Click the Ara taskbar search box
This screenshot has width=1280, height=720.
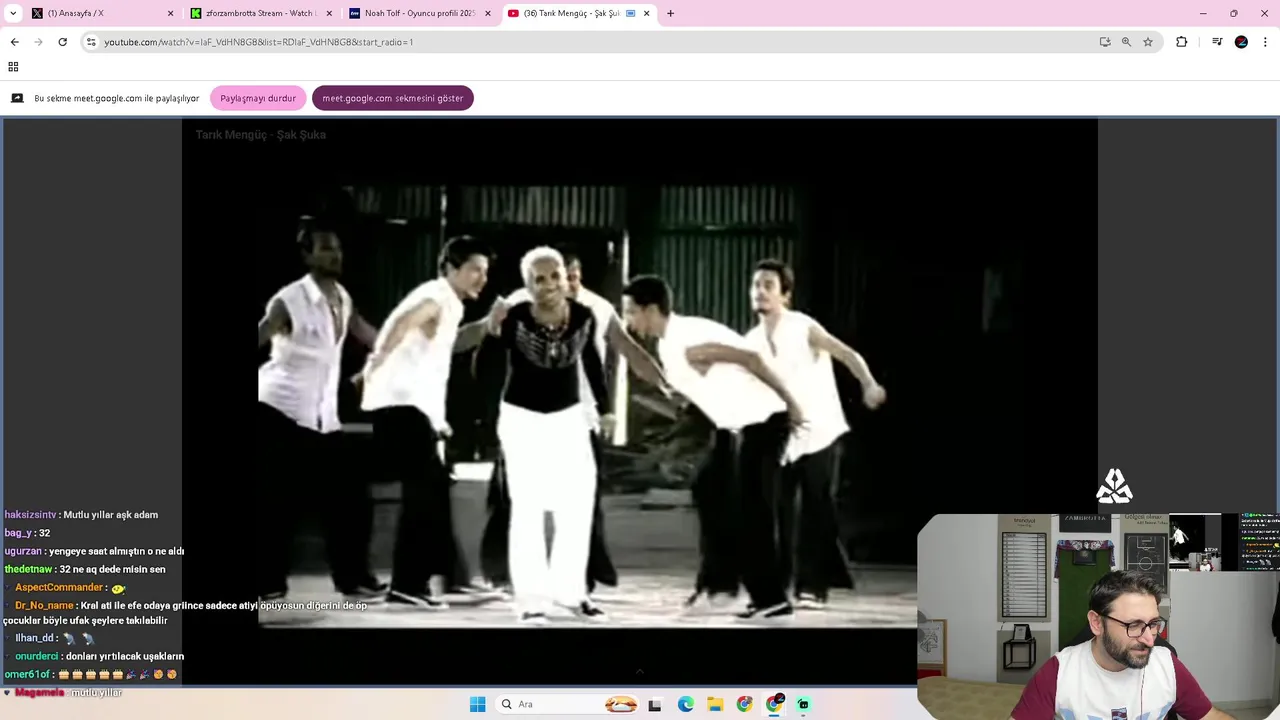(568, 704)
